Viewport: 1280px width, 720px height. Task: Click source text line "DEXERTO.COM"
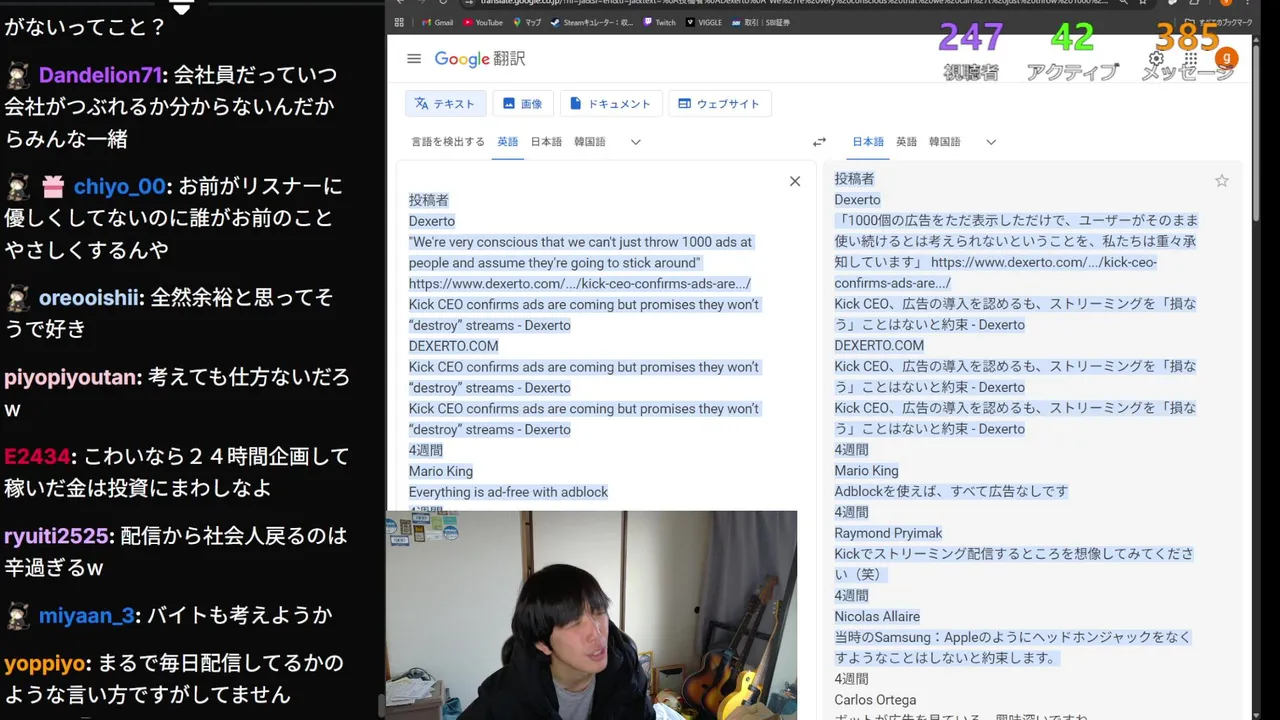[453, 346]
